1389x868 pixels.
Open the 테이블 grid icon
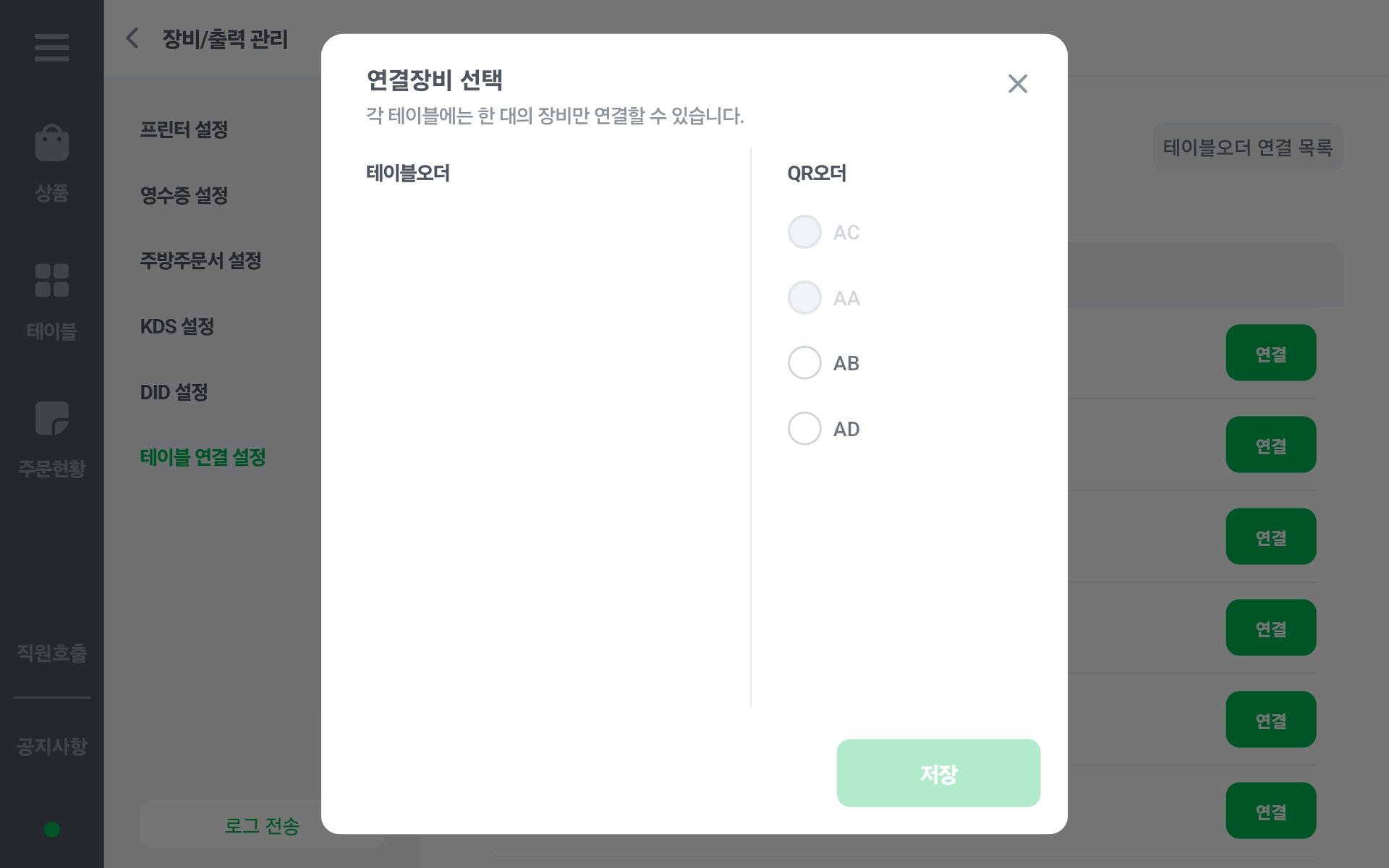(x=51, y=281)
